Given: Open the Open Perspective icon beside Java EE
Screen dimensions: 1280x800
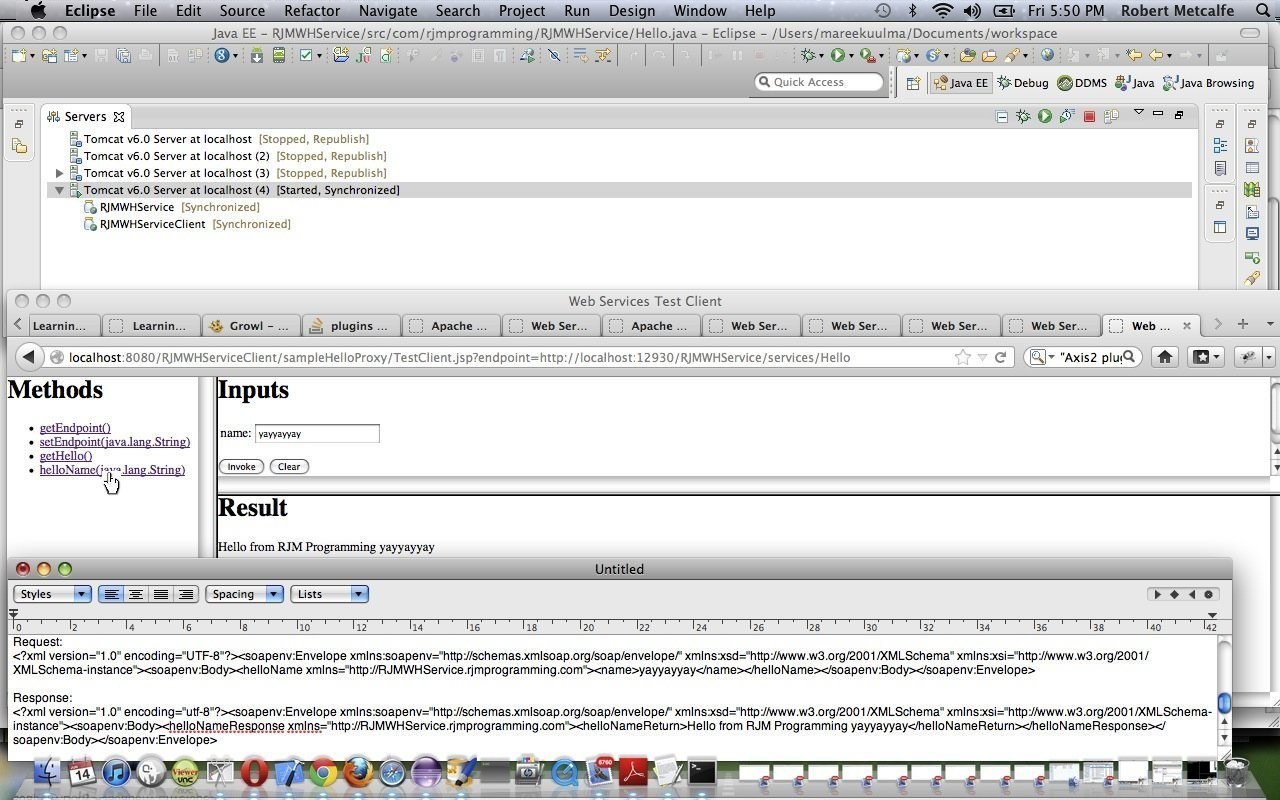Looking at the screenshot, I should tap(913, 83).
